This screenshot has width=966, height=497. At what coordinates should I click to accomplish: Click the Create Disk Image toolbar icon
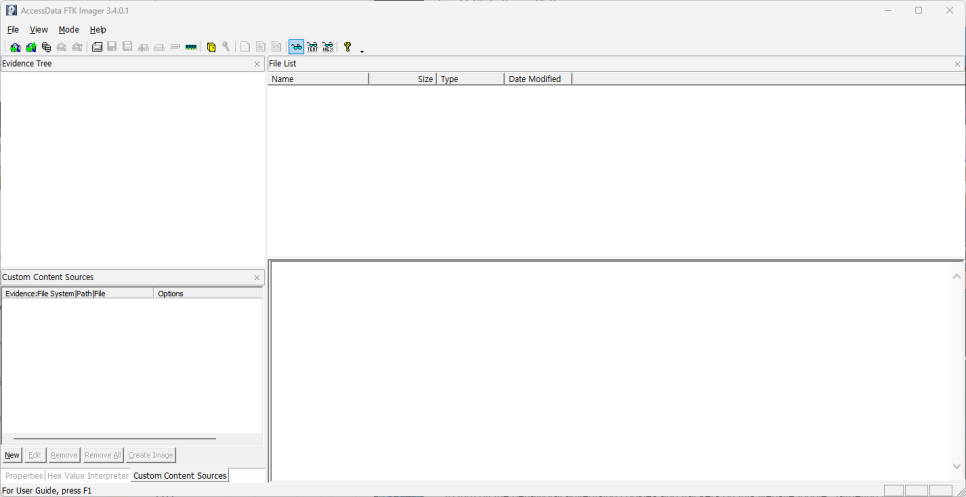click(97, 47)
